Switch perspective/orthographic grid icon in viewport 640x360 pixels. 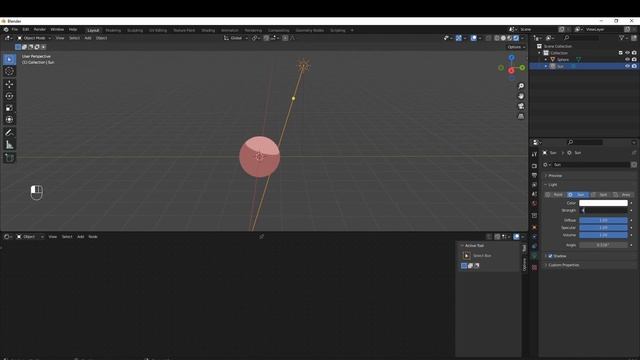(x=521, y=116)
